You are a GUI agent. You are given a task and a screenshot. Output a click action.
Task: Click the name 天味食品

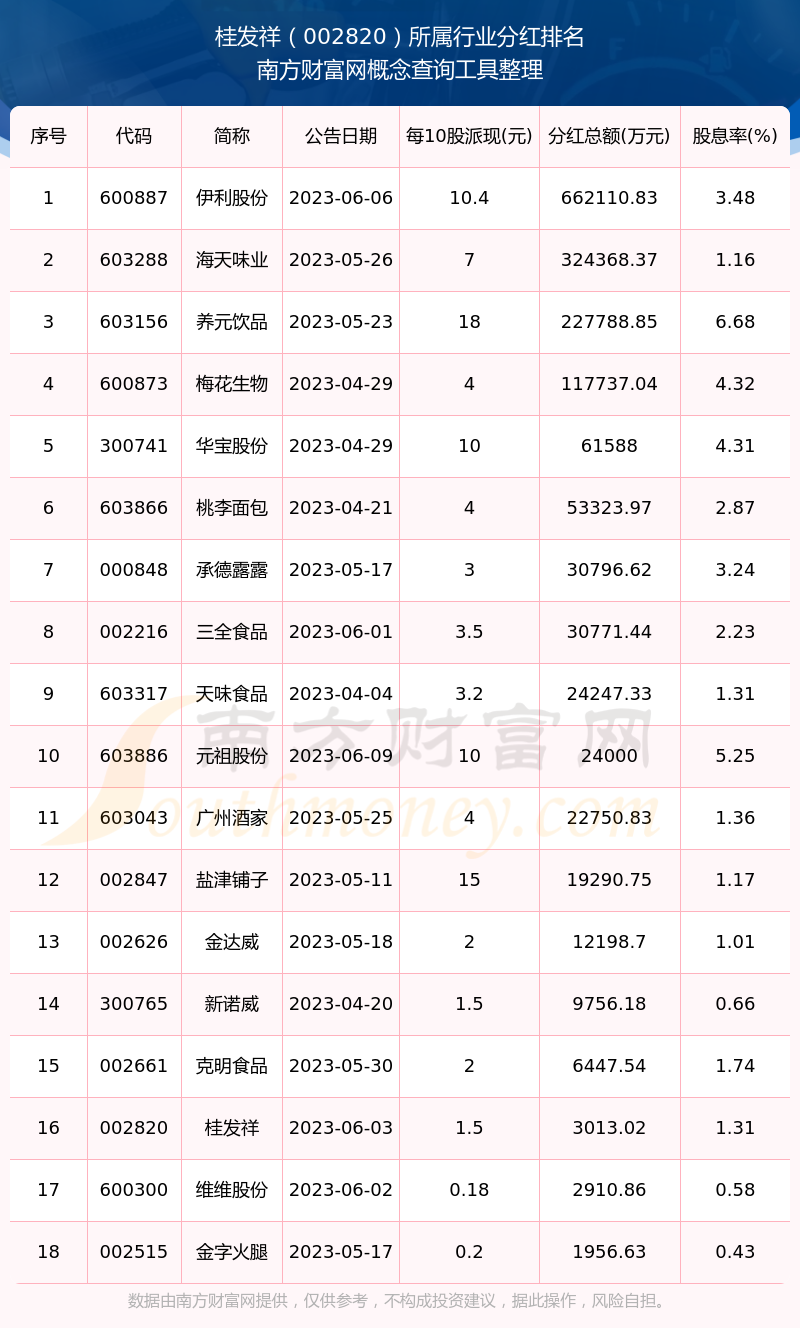point(232,694)
